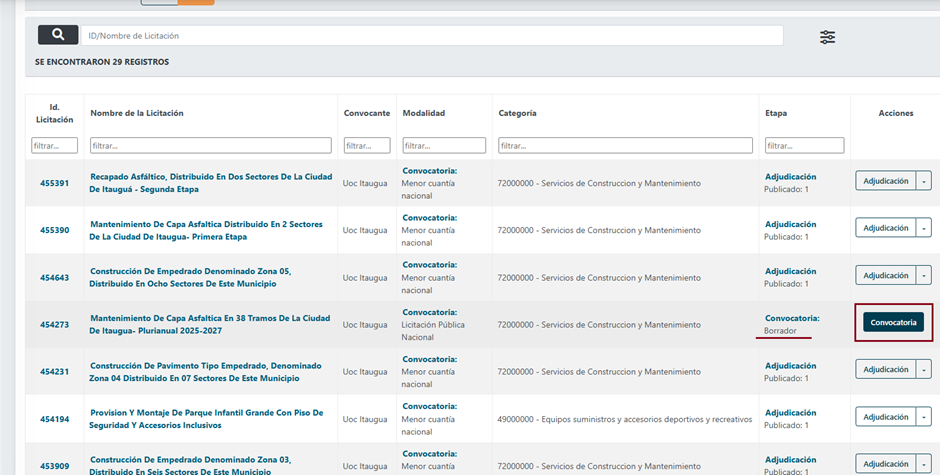940x475 pixels.
Task: Open licitación ID 455391 link
Action: [x=54, y=184]
